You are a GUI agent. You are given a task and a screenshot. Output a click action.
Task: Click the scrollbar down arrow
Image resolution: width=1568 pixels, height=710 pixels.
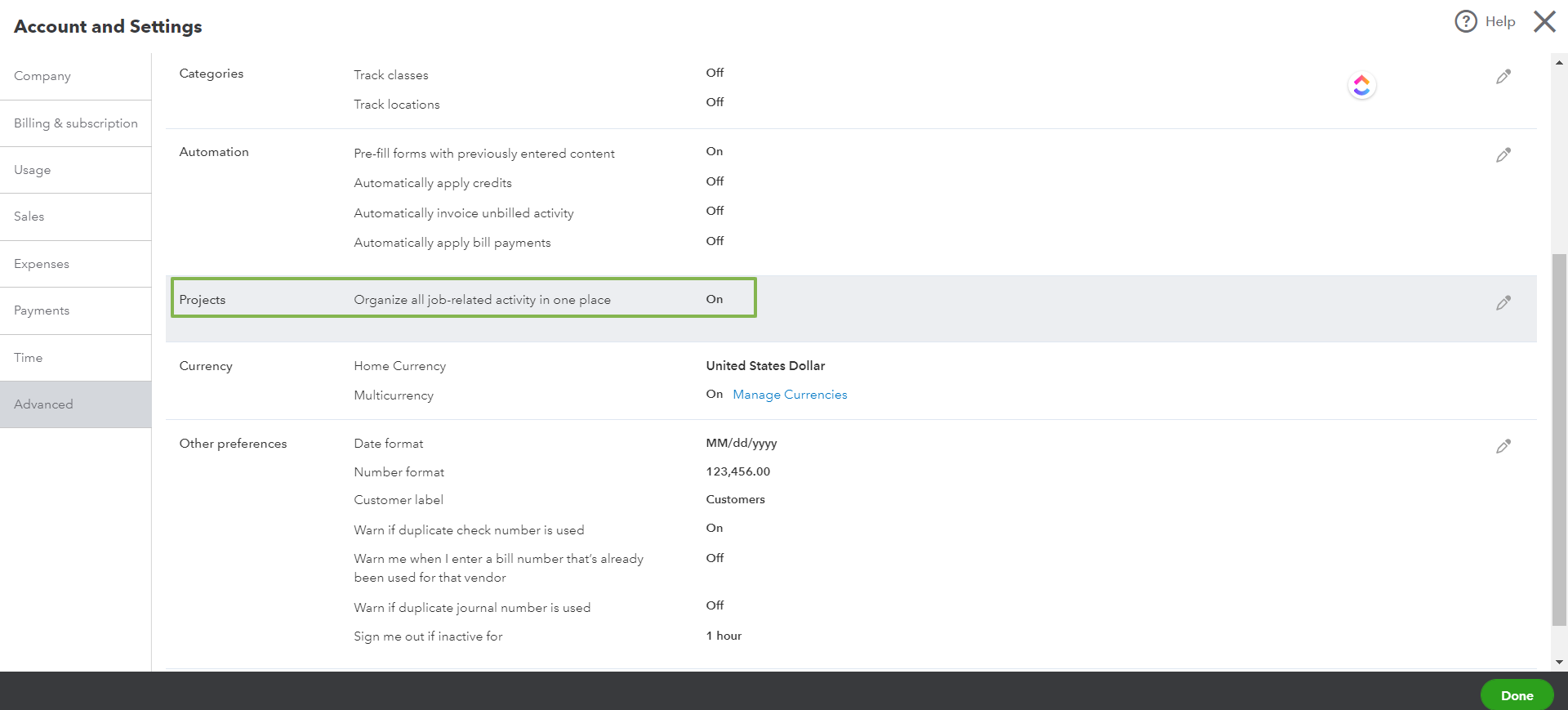1560,662
